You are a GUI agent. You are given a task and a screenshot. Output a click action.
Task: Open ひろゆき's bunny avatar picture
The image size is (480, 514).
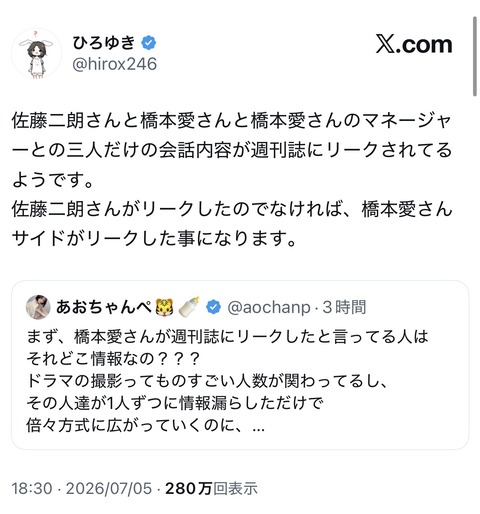[x=37, y=54]
